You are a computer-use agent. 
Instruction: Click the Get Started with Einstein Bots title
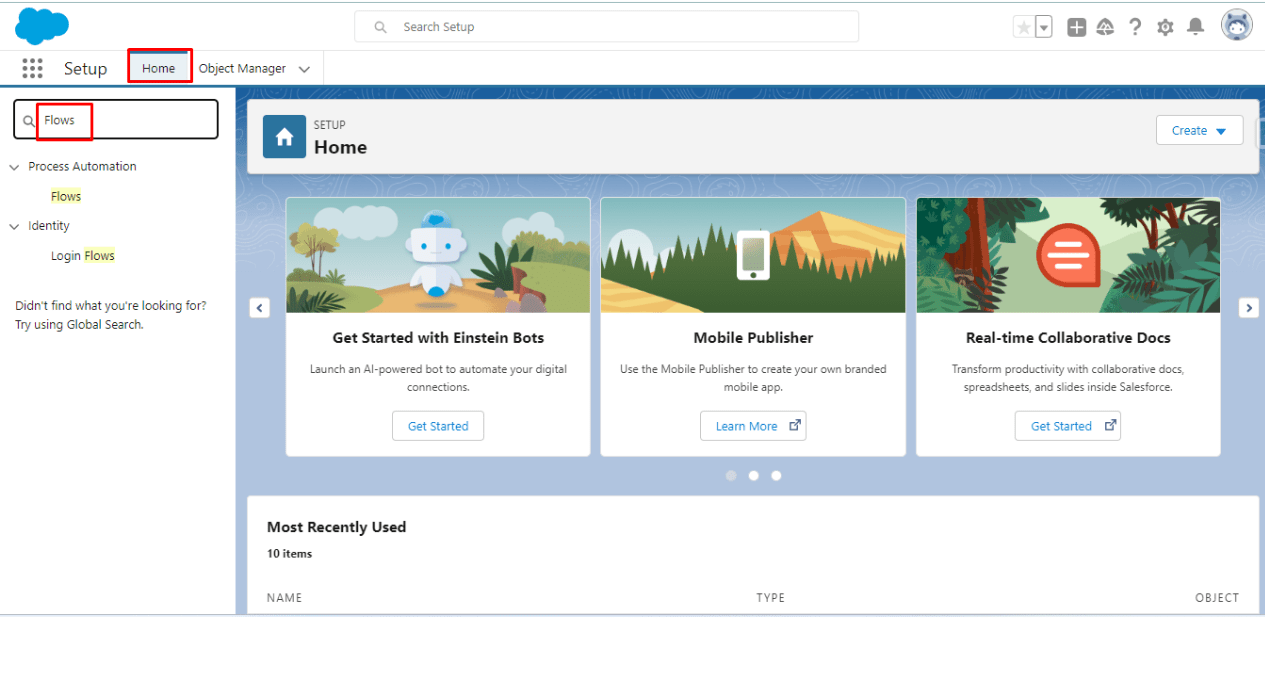click(438, 338)
